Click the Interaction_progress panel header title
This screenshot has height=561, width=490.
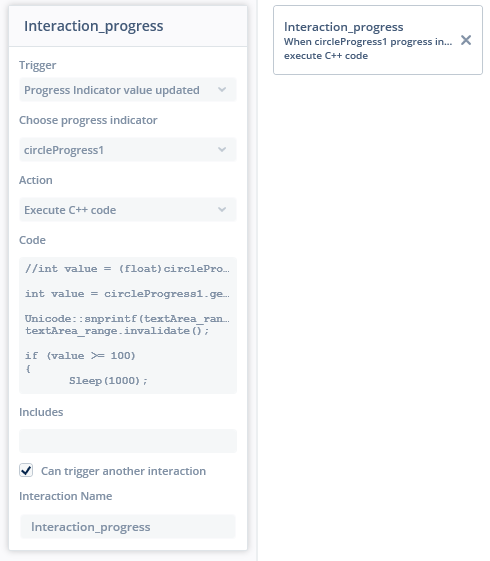tap(94, 26)
